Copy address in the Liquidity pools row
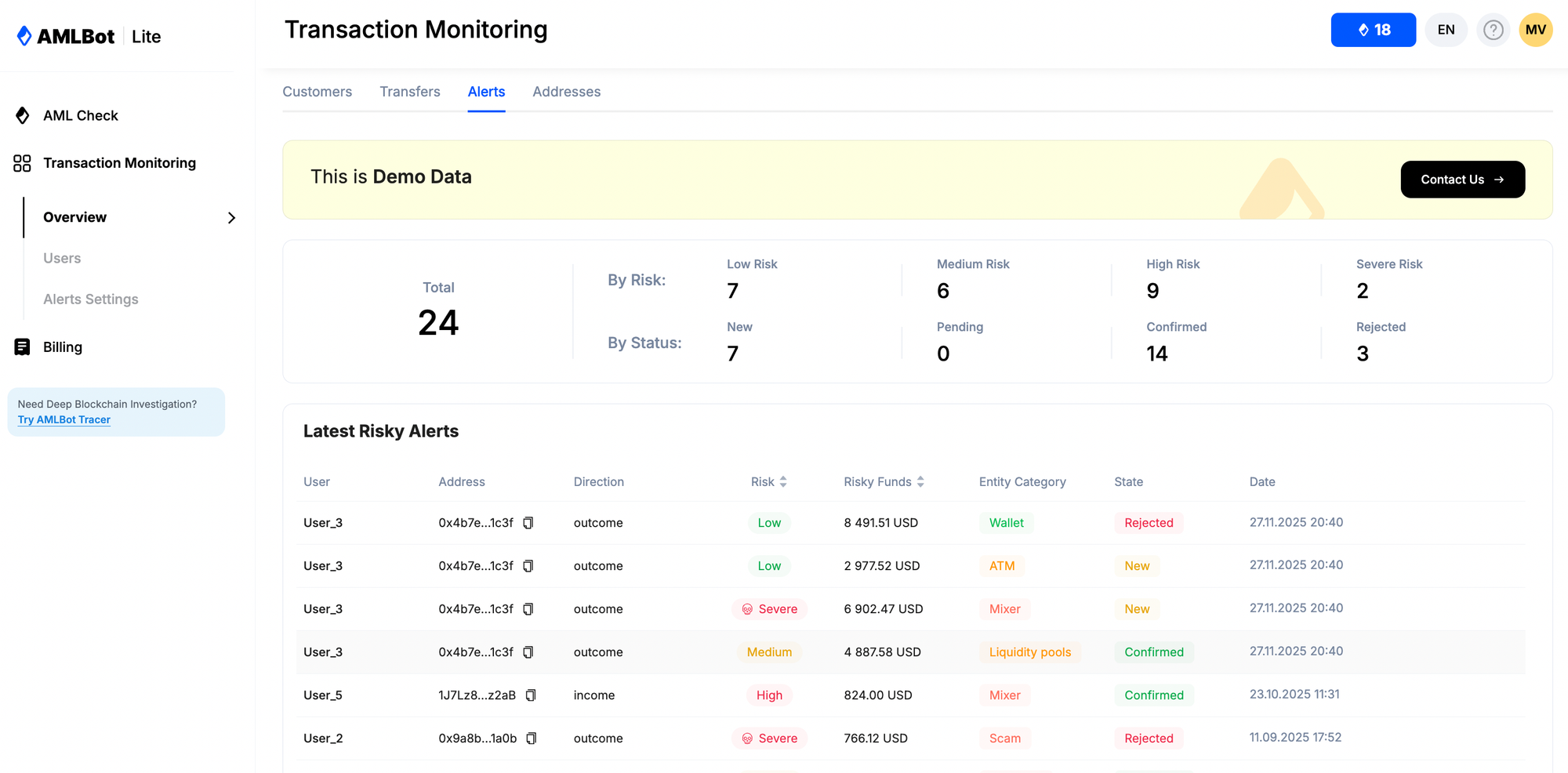This screenshot has width=1568, height=773. [528, 652]
